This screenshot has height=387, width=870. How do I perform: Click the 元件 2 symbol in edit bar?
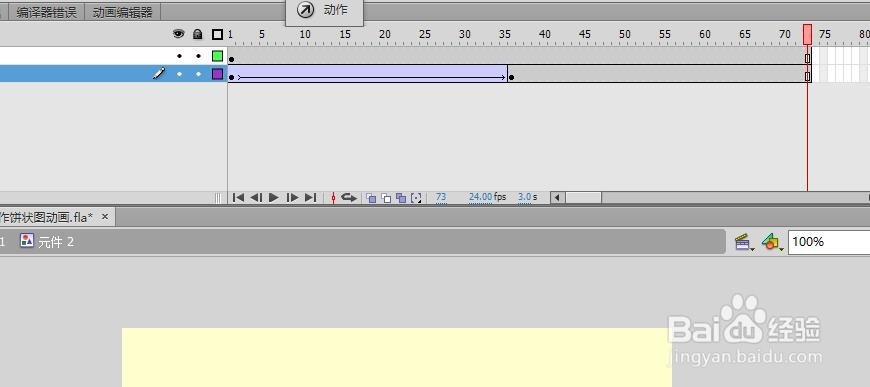coord(47,242)
